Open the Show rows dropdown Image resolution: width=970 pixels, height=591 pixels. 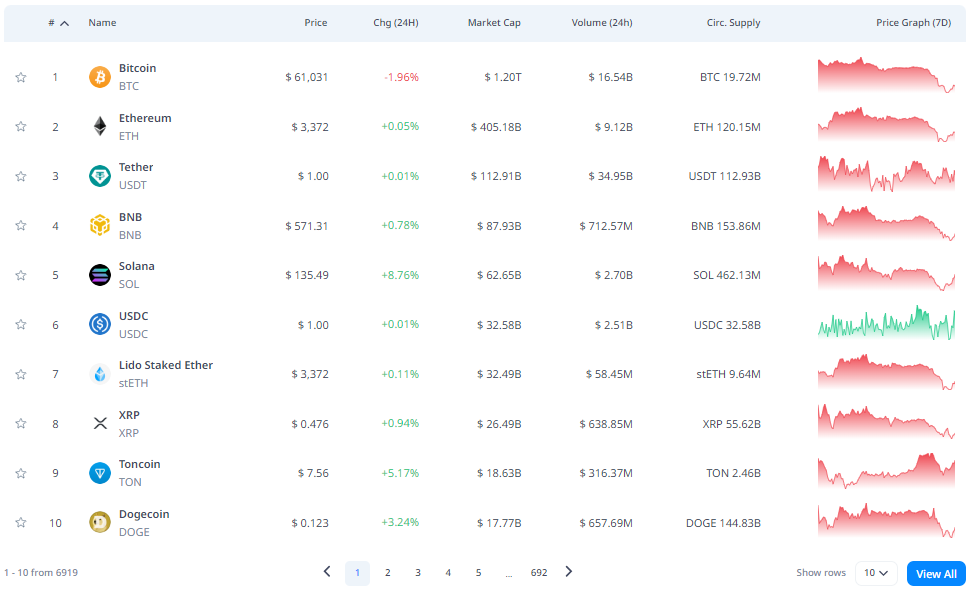[x=875, y=573]
